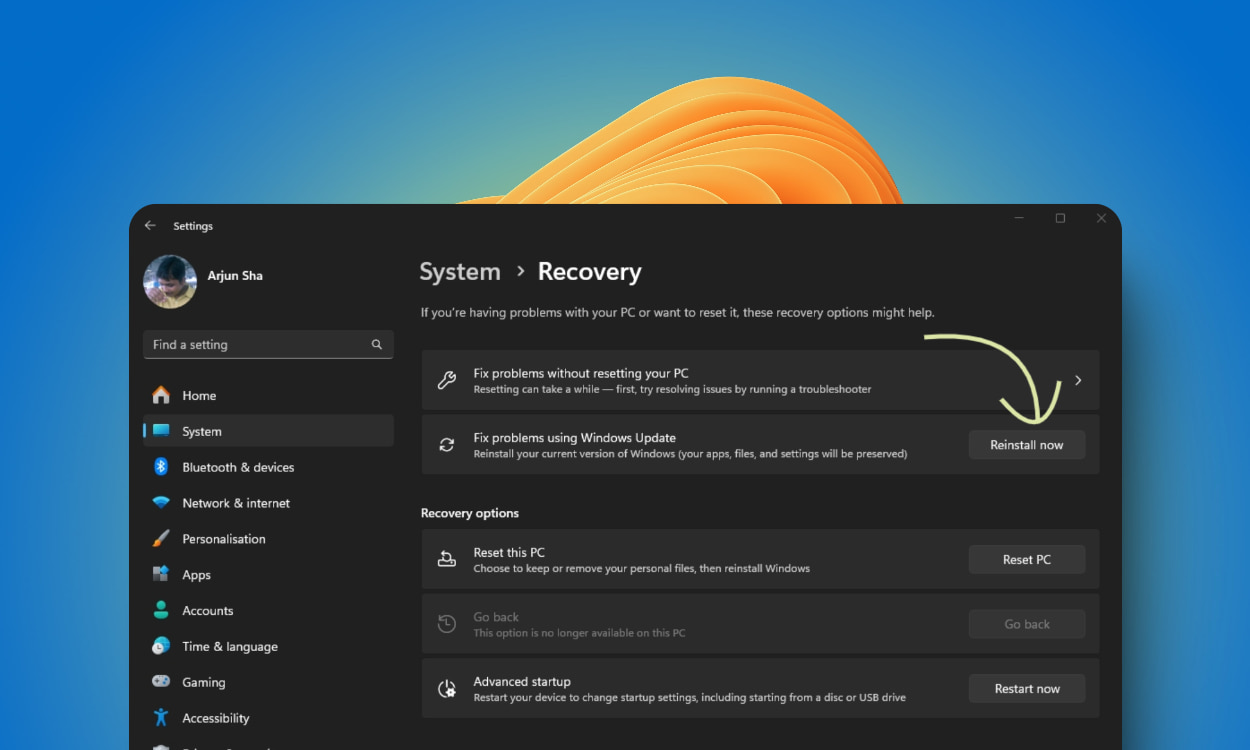Click the Reinstall now button
The height and width of the screenshot is (750, 1250).
(1027, 445)
